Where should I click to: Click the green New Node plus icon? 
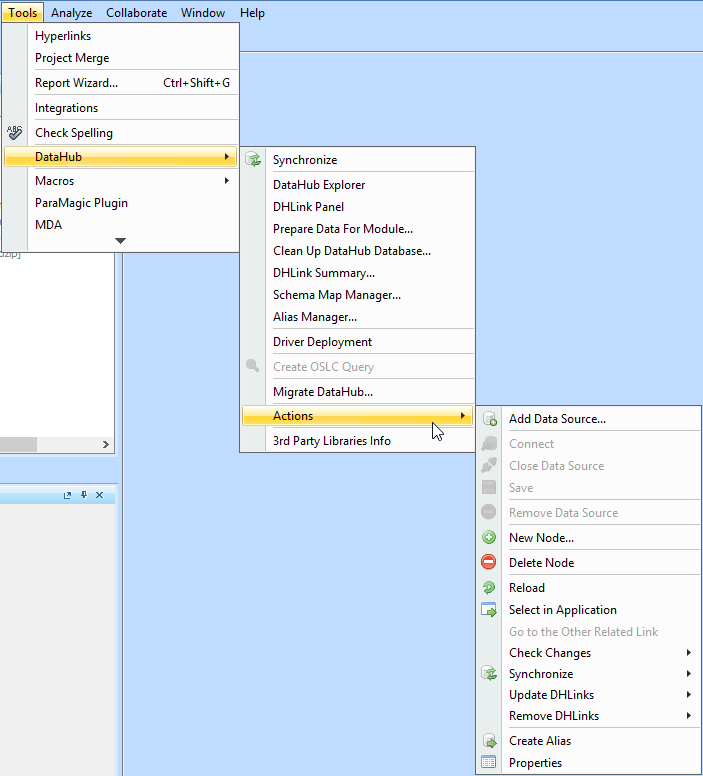point(489,537)
